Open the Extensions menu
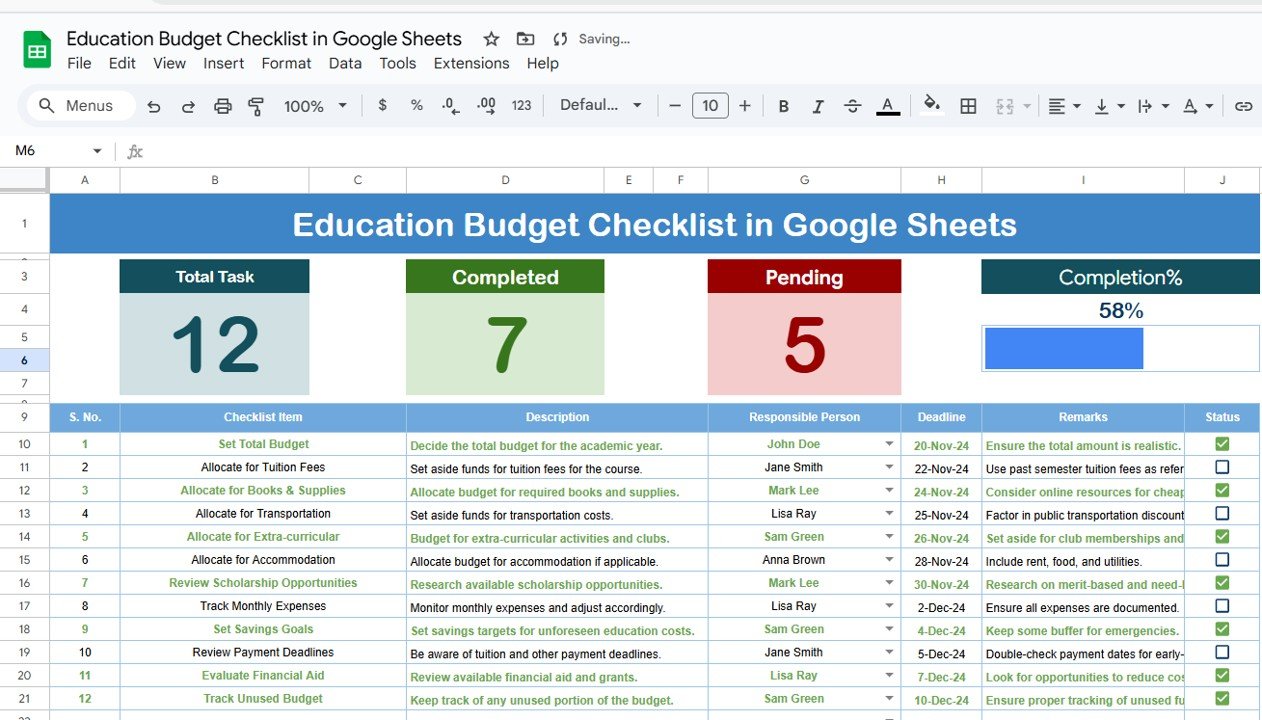 [471, 63]
